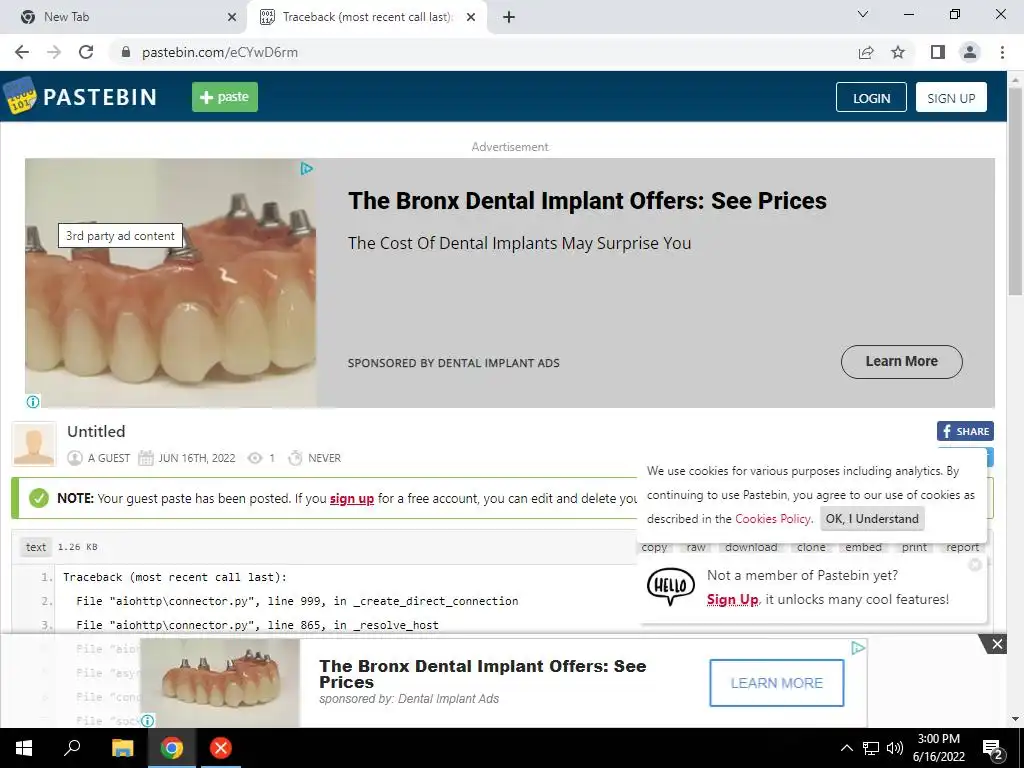Click the dental implant ad image
This screenshot has height=768, width=1024.
[x=171, y=283]
